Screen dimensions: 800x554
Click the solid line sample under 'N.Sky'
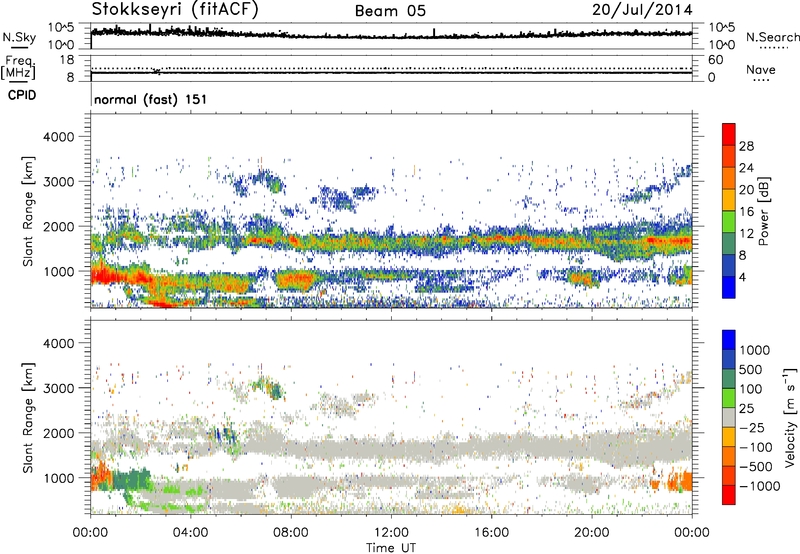(19, 48)
